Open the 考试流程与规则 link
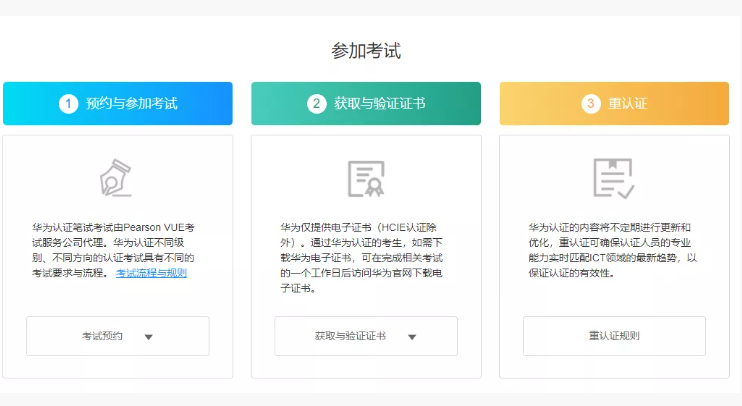Viewport: 742px width, 406px height. point(151,273)
